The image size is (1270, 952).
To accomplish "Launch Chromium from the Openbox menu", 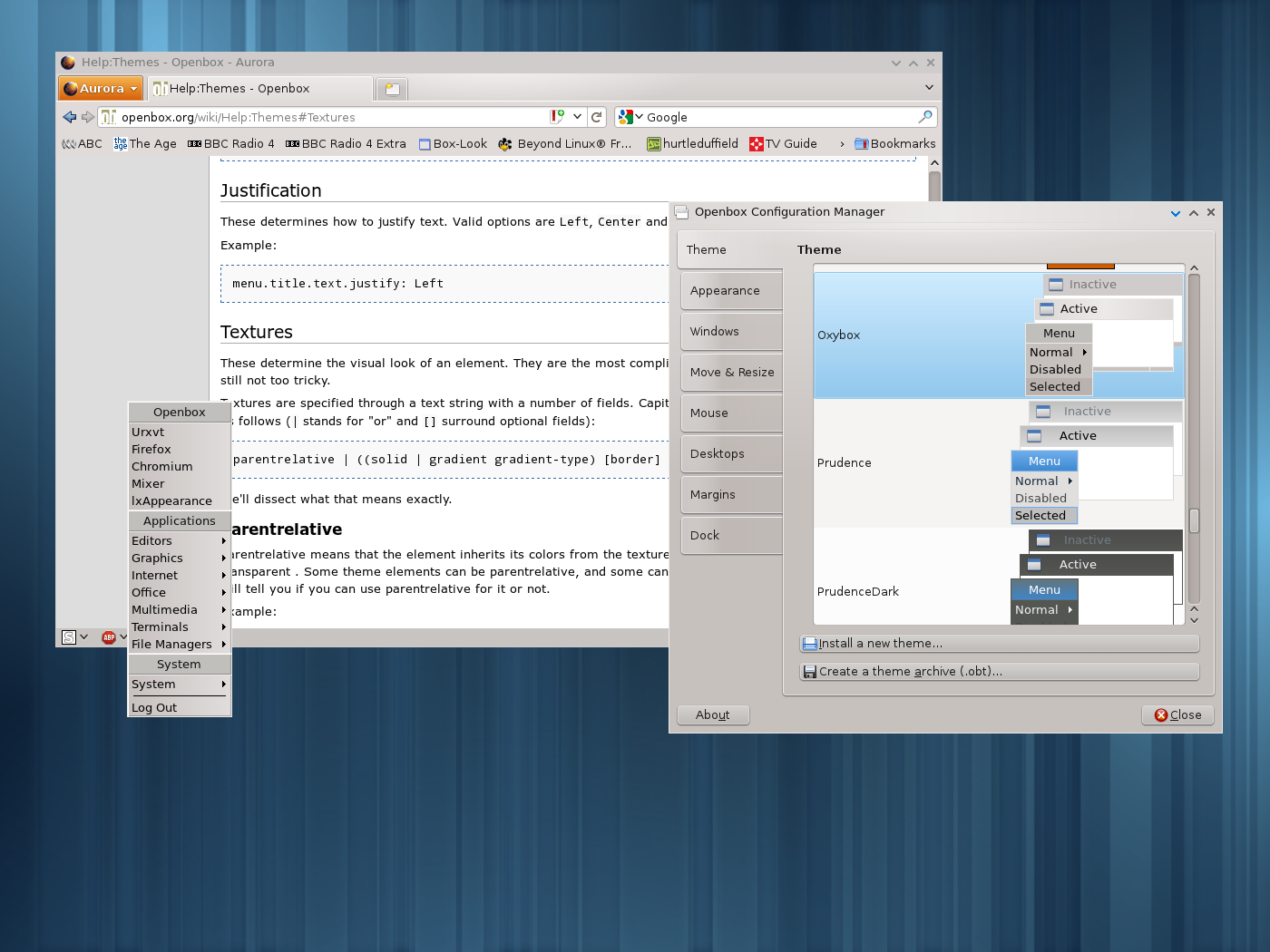I will [x=180, y=467].
